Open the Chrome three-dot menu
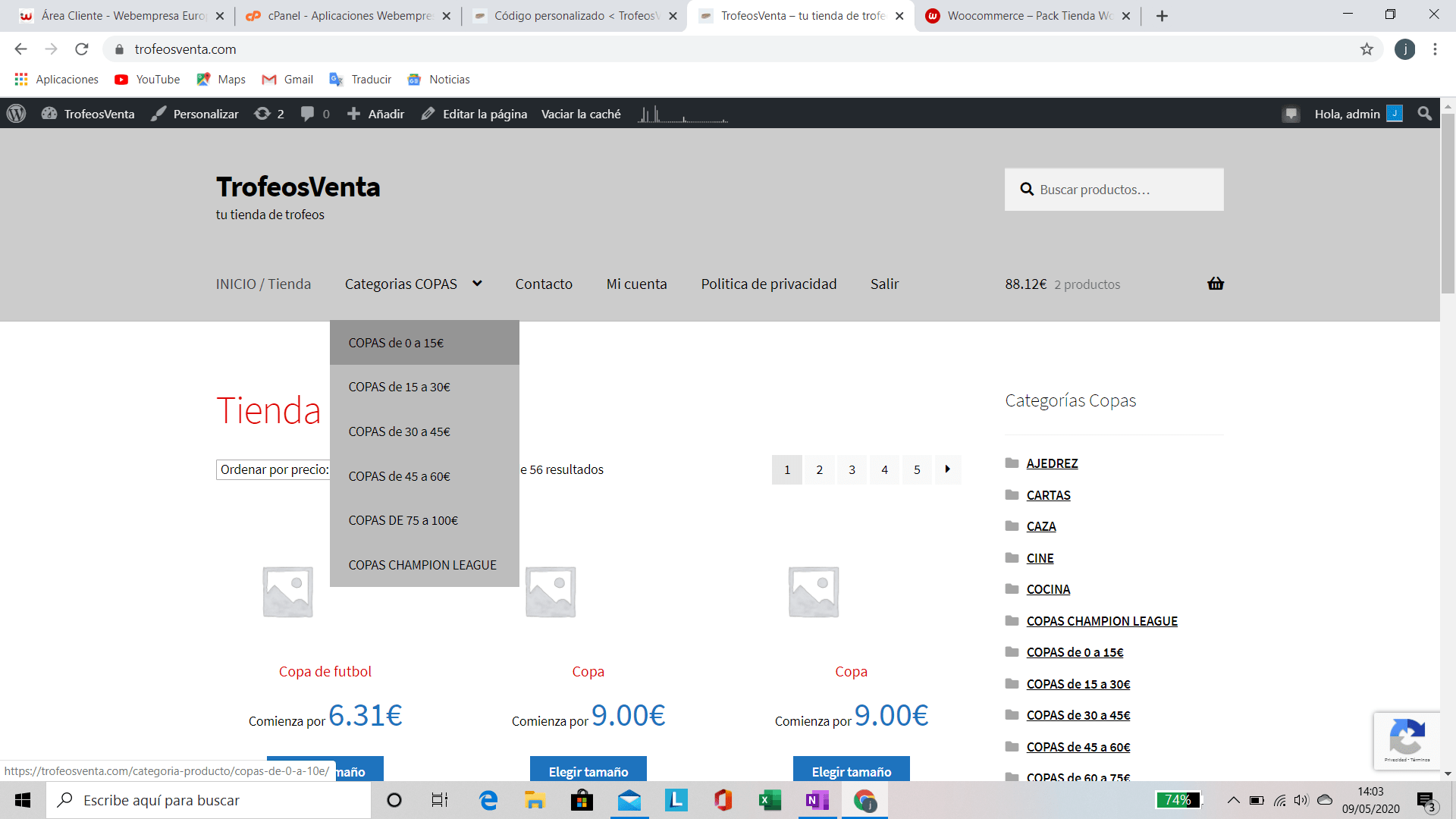This screenshot has height=819, width=1456. click(x=1435, y=49)
